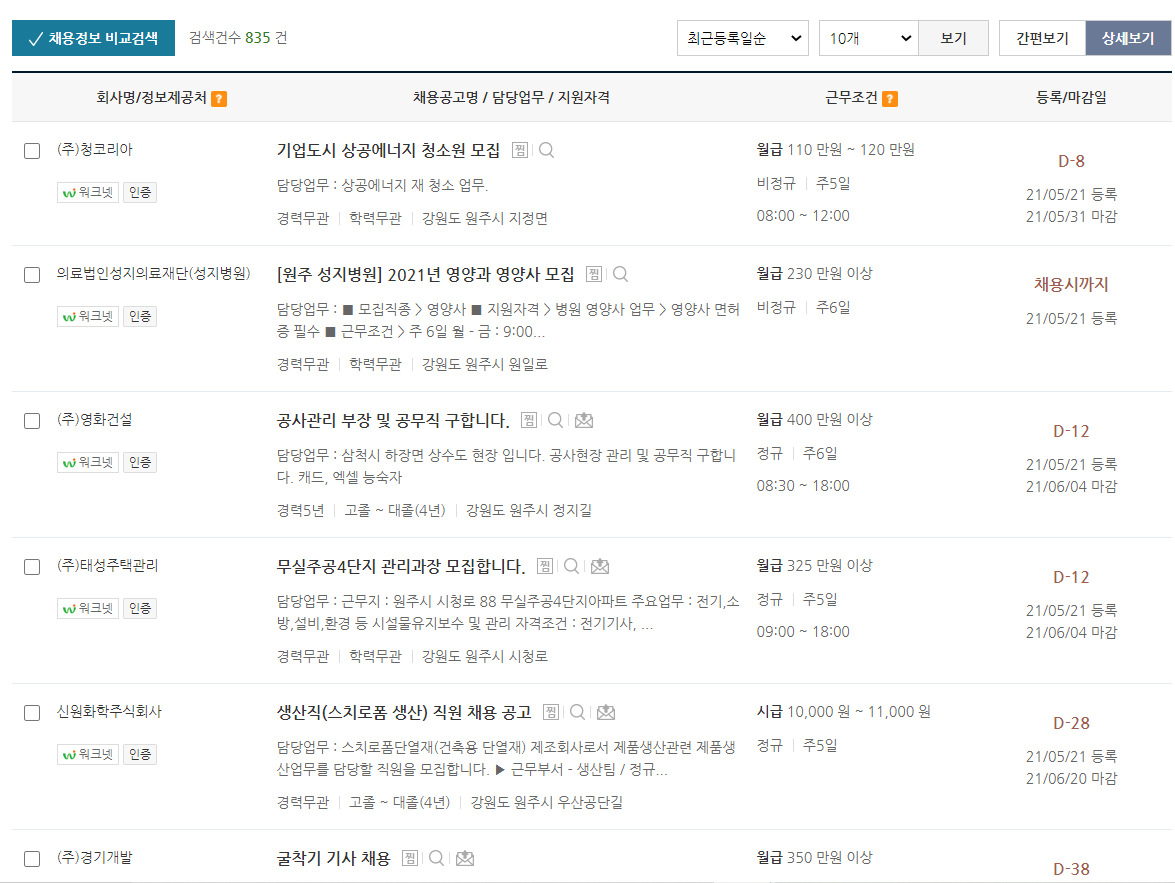Click the 채용정보 비교검색 button

click(x=94, y=38)
